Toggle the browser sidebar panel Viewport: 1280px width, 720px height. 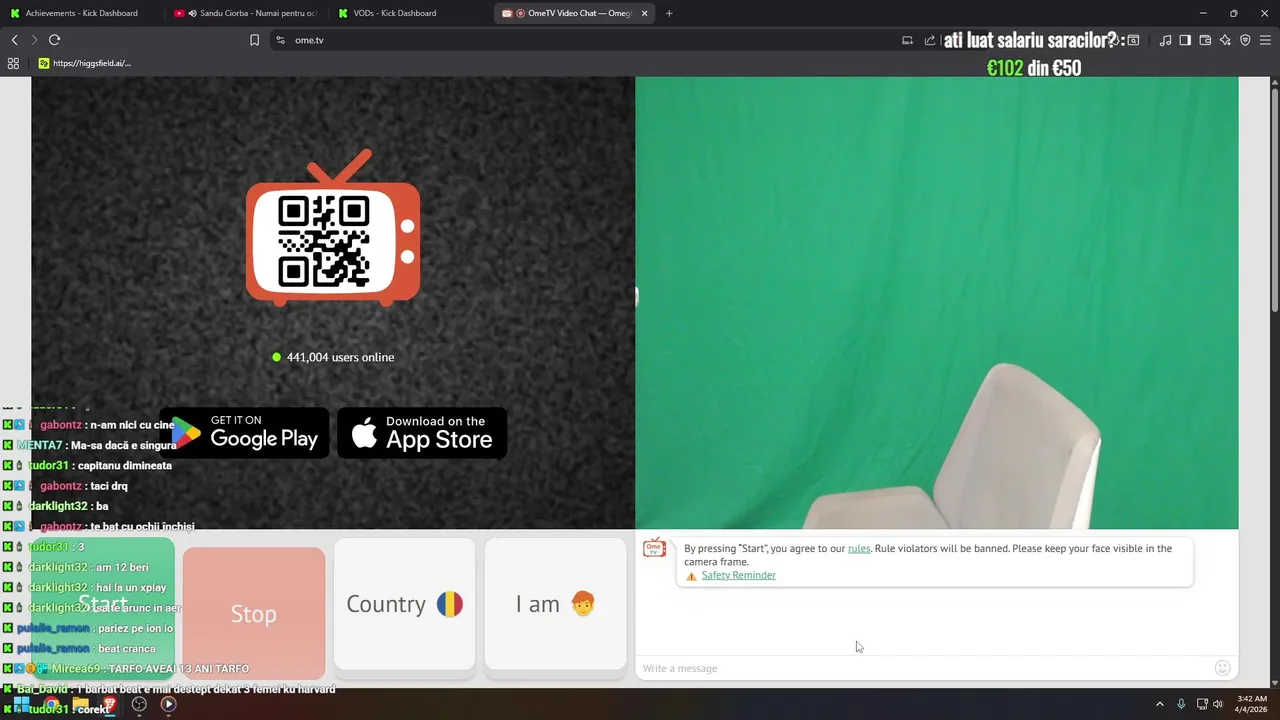1185,40
